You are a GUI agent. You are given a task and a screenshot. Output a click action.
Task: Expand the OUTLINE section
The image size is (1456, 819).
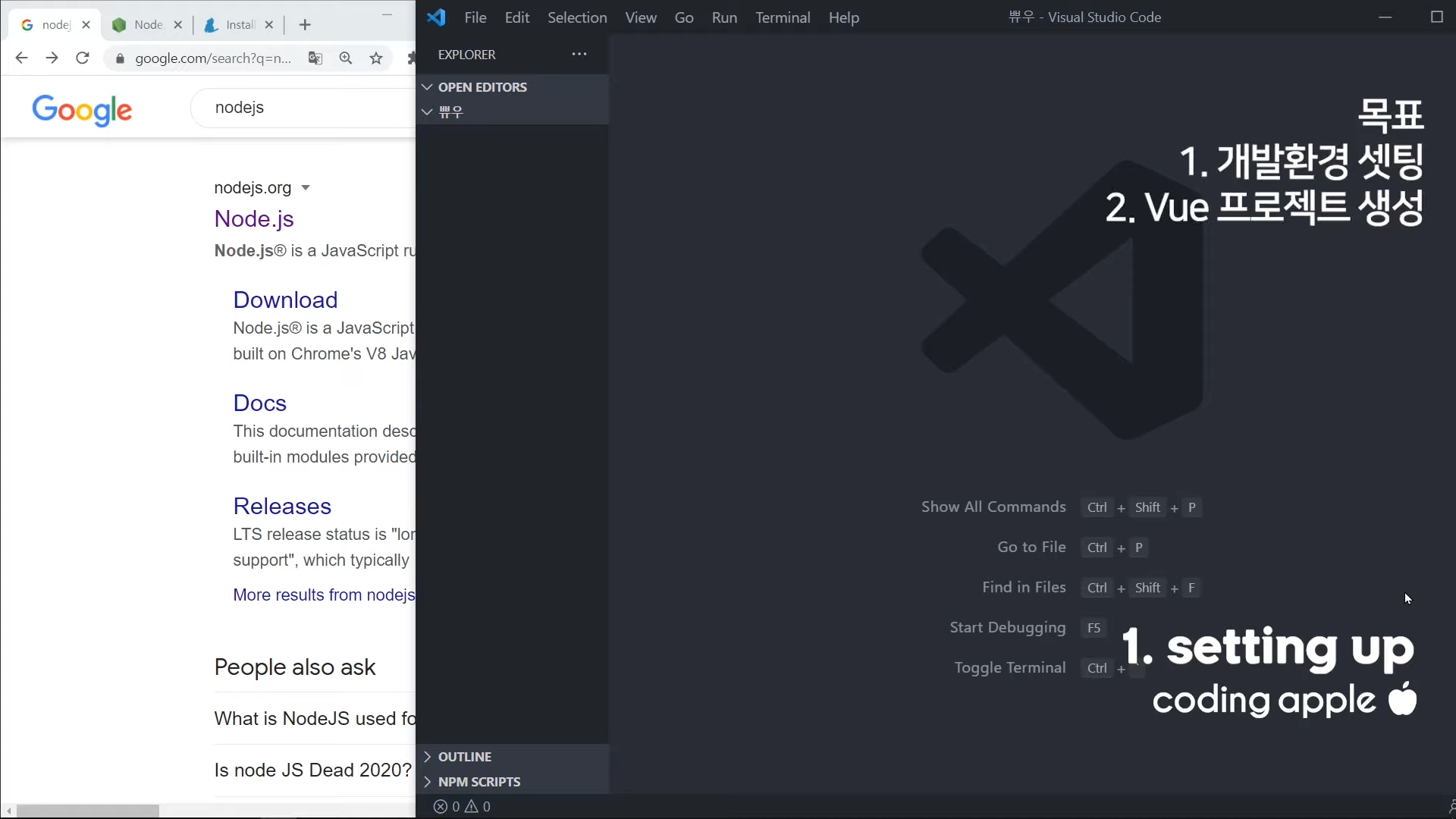pos(464,757)
